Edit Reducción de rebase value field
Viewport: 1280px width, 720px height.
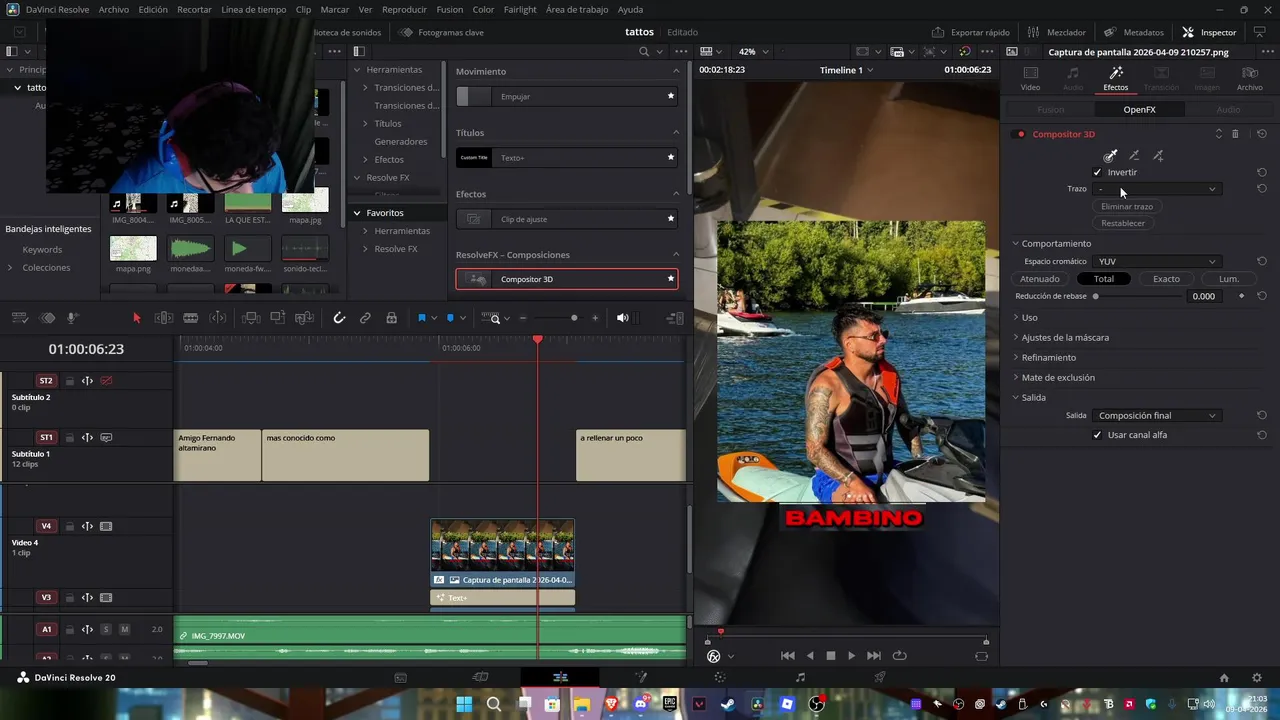point(1203,296)
